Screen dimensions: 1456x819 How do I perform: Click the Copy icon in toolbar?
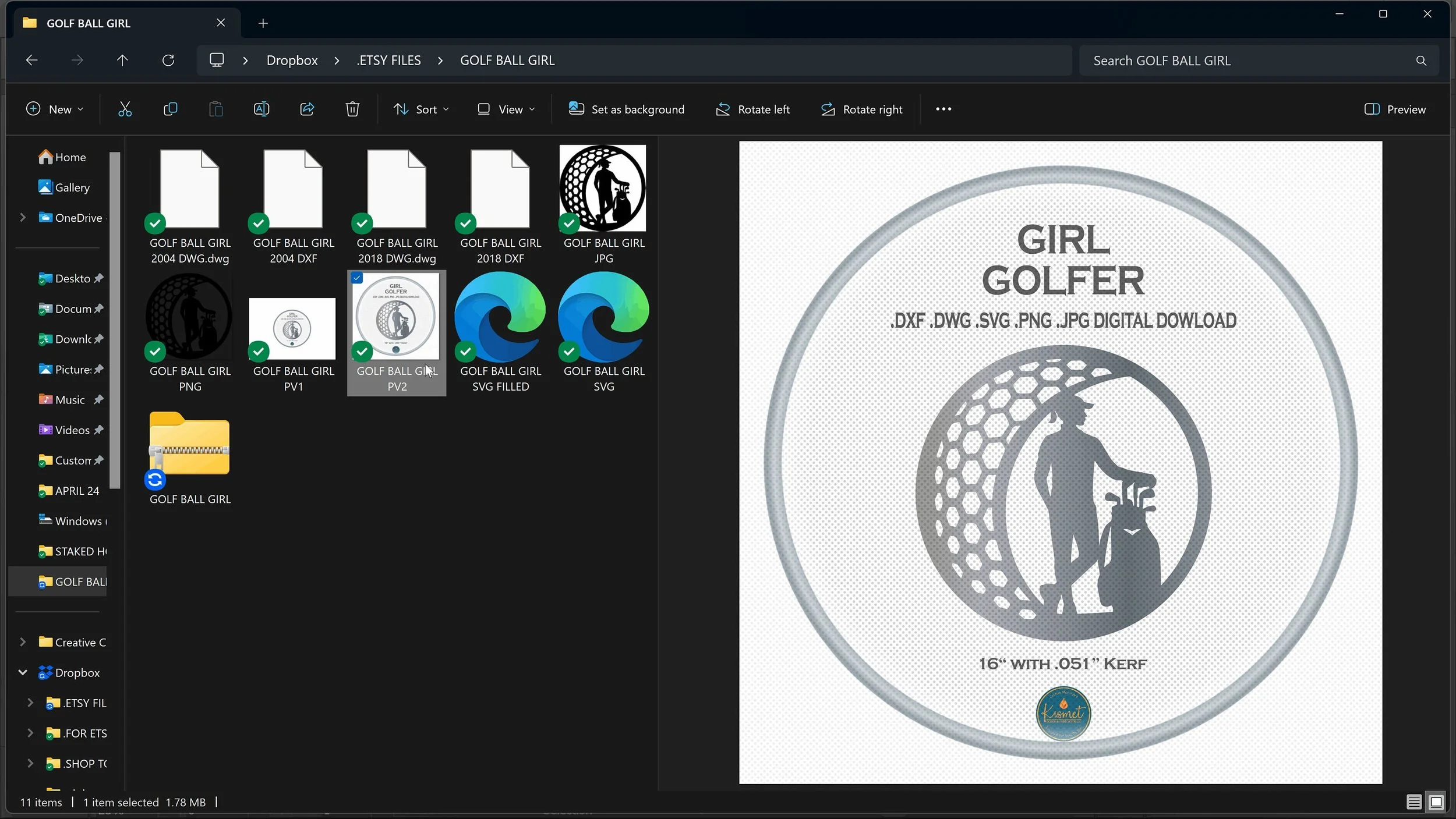click(x=170, y=109)
